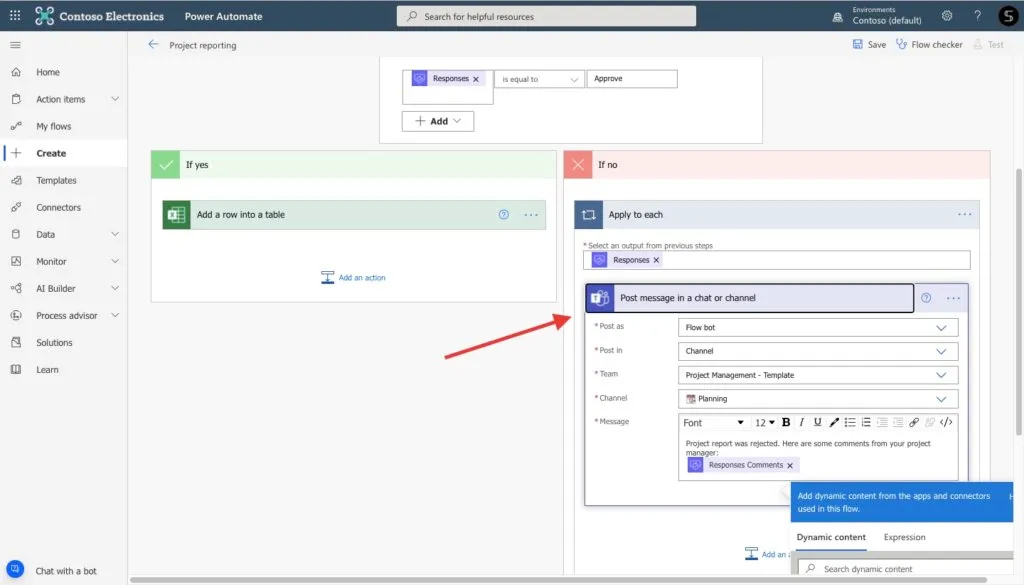Expand the Action items chevron
The height and width of the screenshot is (585, 1024).
(115, 99)
